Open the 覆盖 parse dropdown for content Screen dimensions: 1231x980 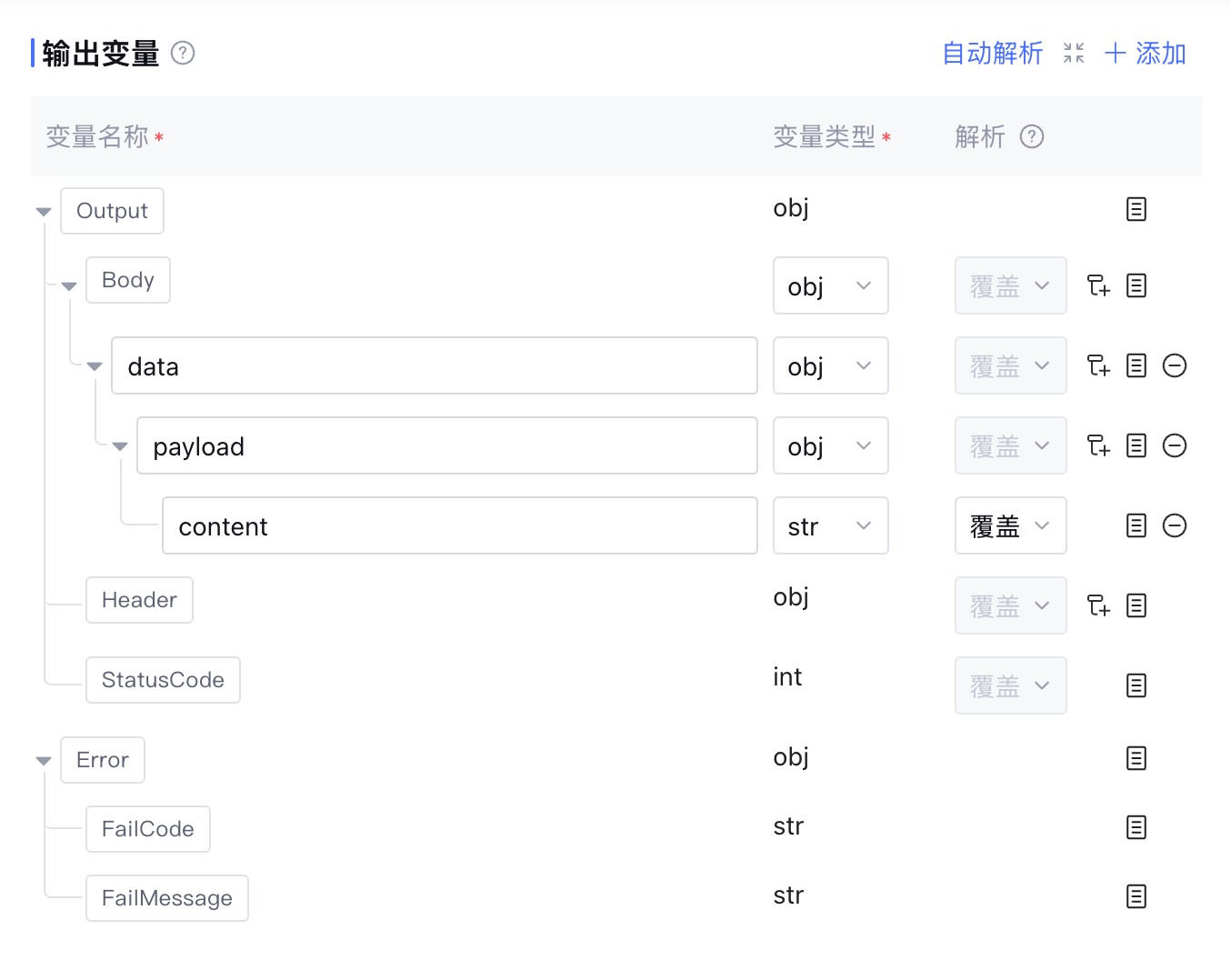point(1010,526)
